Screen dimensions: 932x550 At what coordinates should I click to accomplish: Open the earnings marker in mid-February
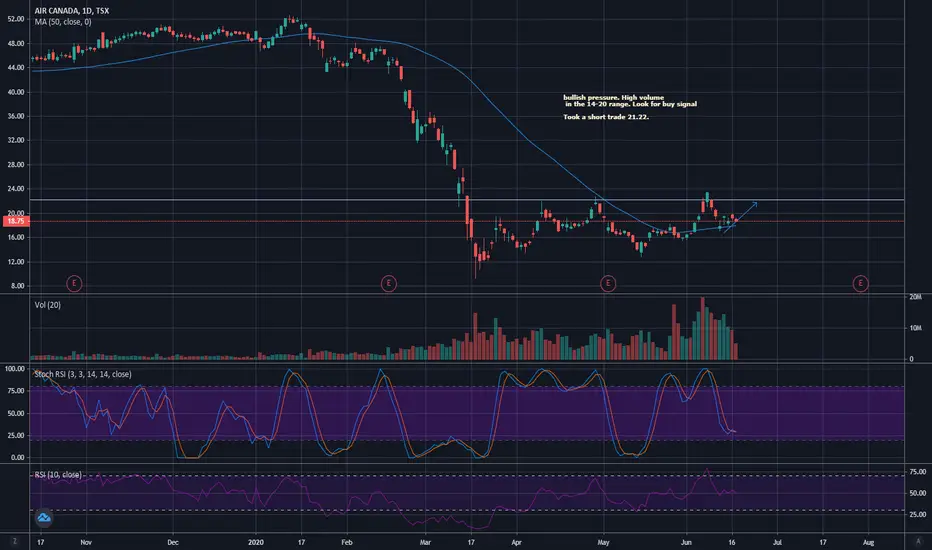pos(388,283)
